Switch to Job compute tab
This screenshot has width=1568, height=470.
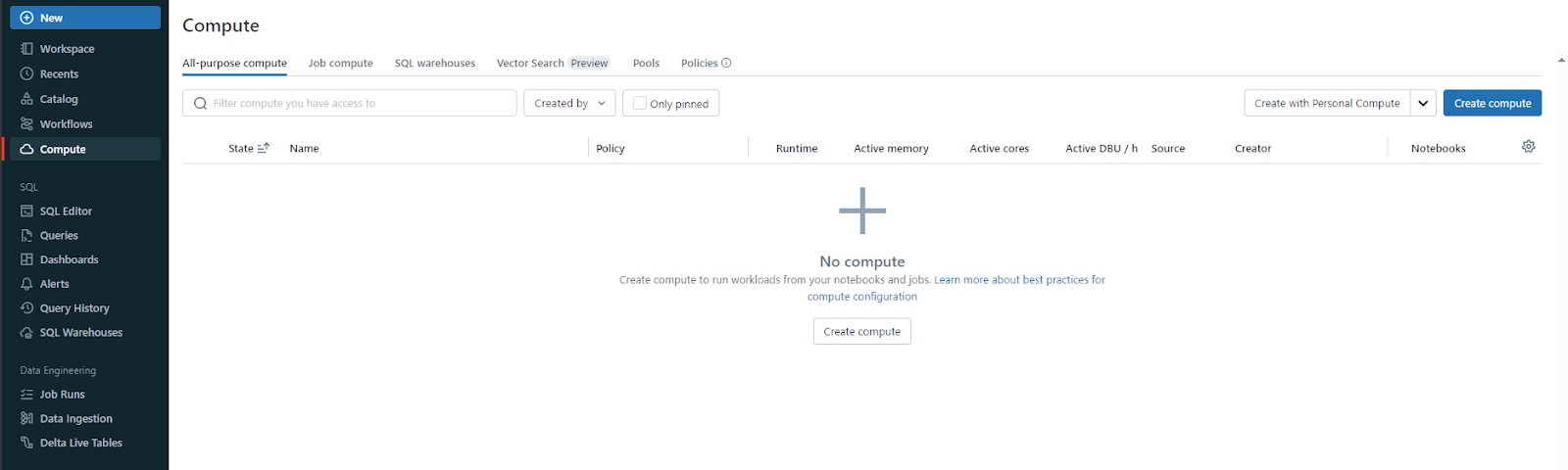[340, 63]
